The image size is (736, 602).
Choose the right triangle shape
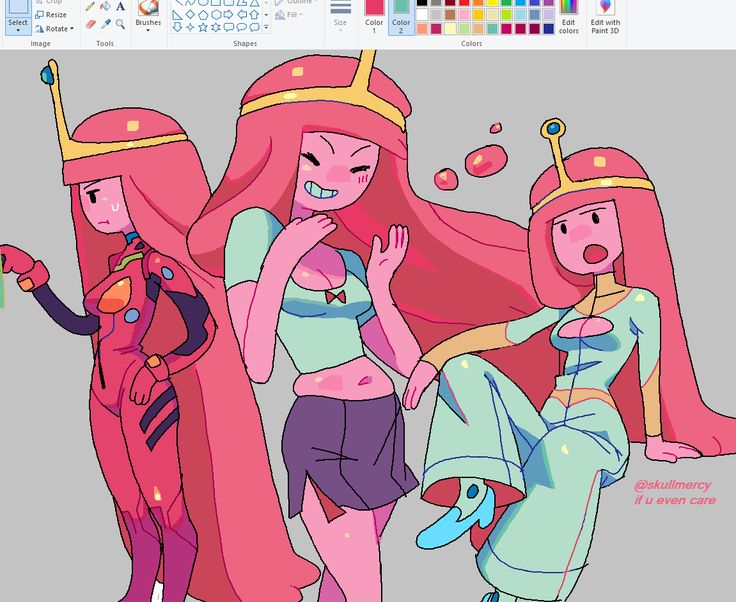177,15
